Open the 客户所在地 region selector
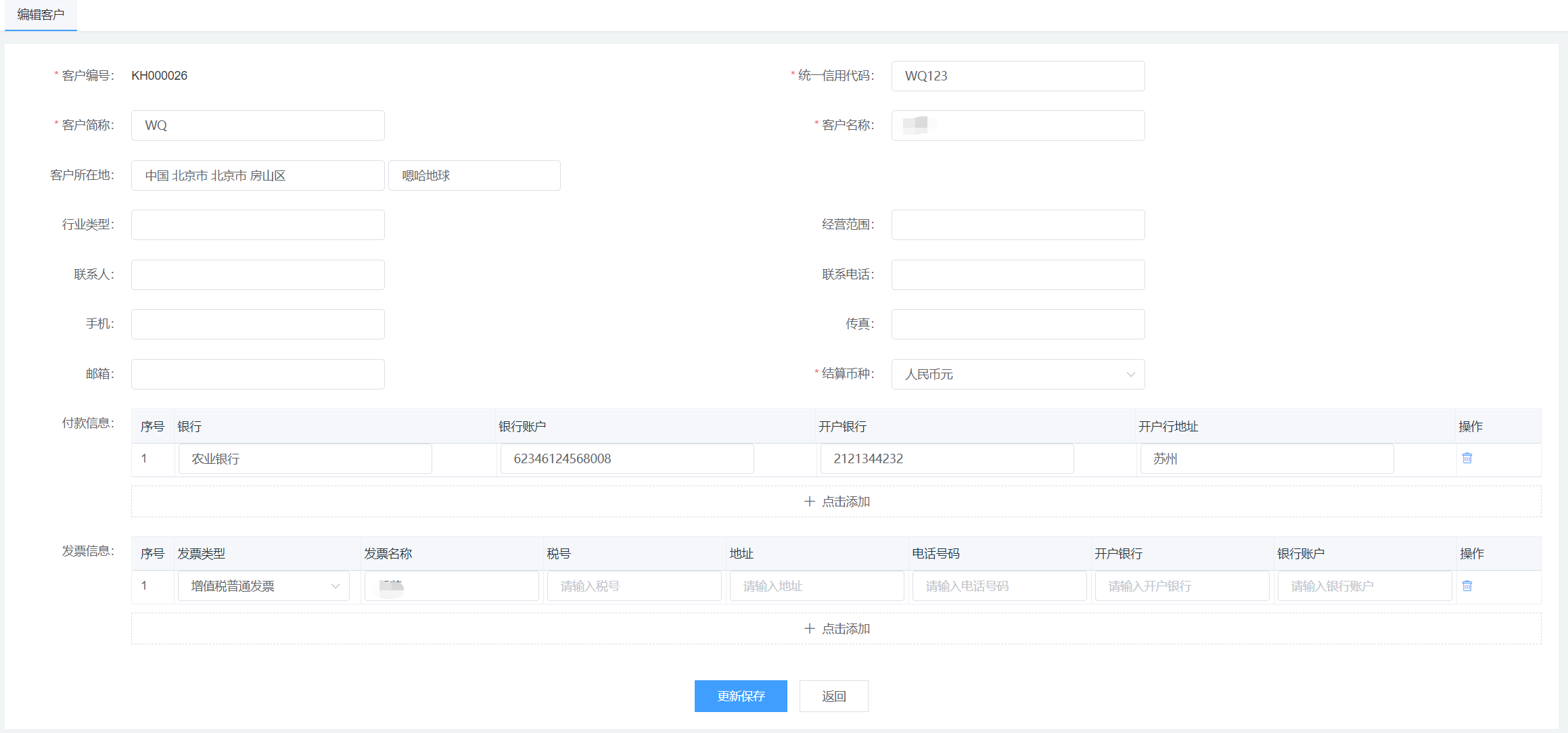Screen dimensions: 1568x733 (258, 176)
